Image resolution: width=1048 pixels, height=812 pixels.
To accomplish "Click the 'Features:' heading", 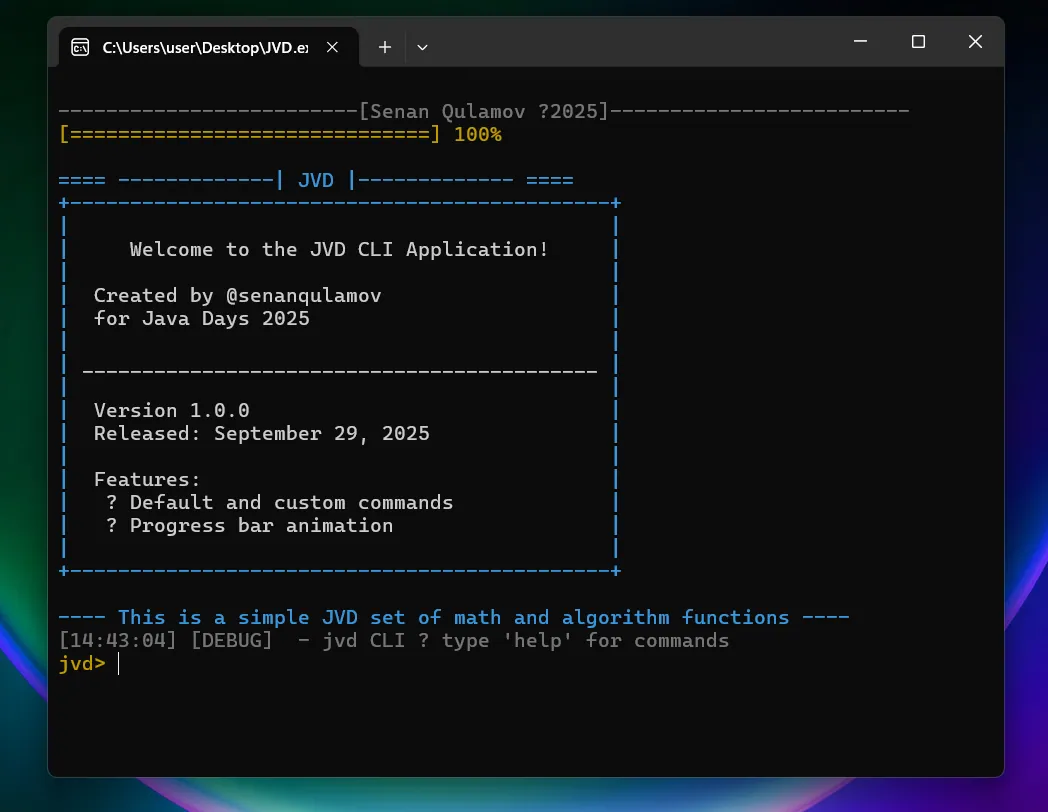I will coord(147,479).
